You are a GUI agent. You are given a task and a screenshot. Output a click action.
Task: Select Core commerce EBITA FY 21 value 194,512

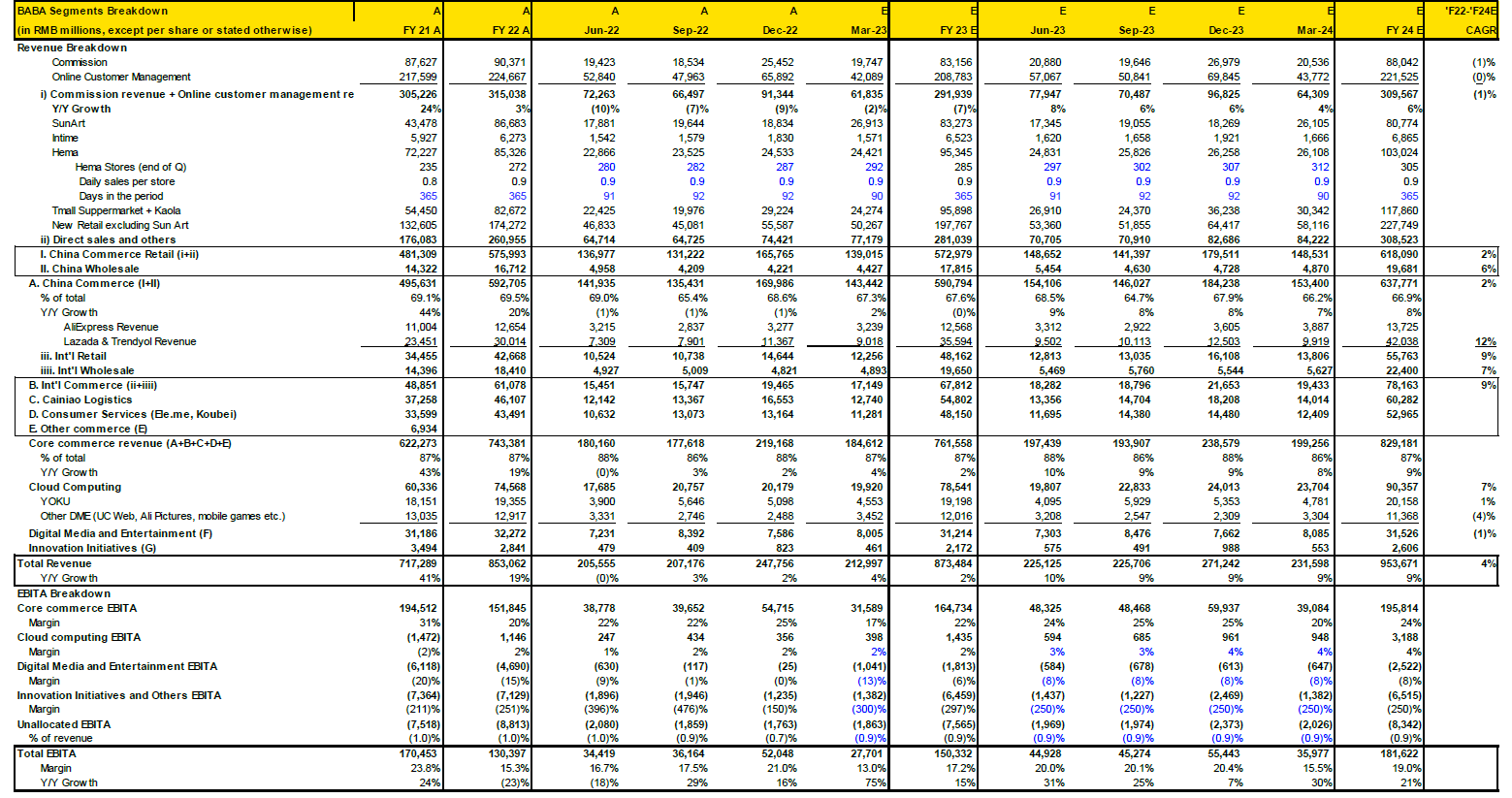tap(417, 608)
